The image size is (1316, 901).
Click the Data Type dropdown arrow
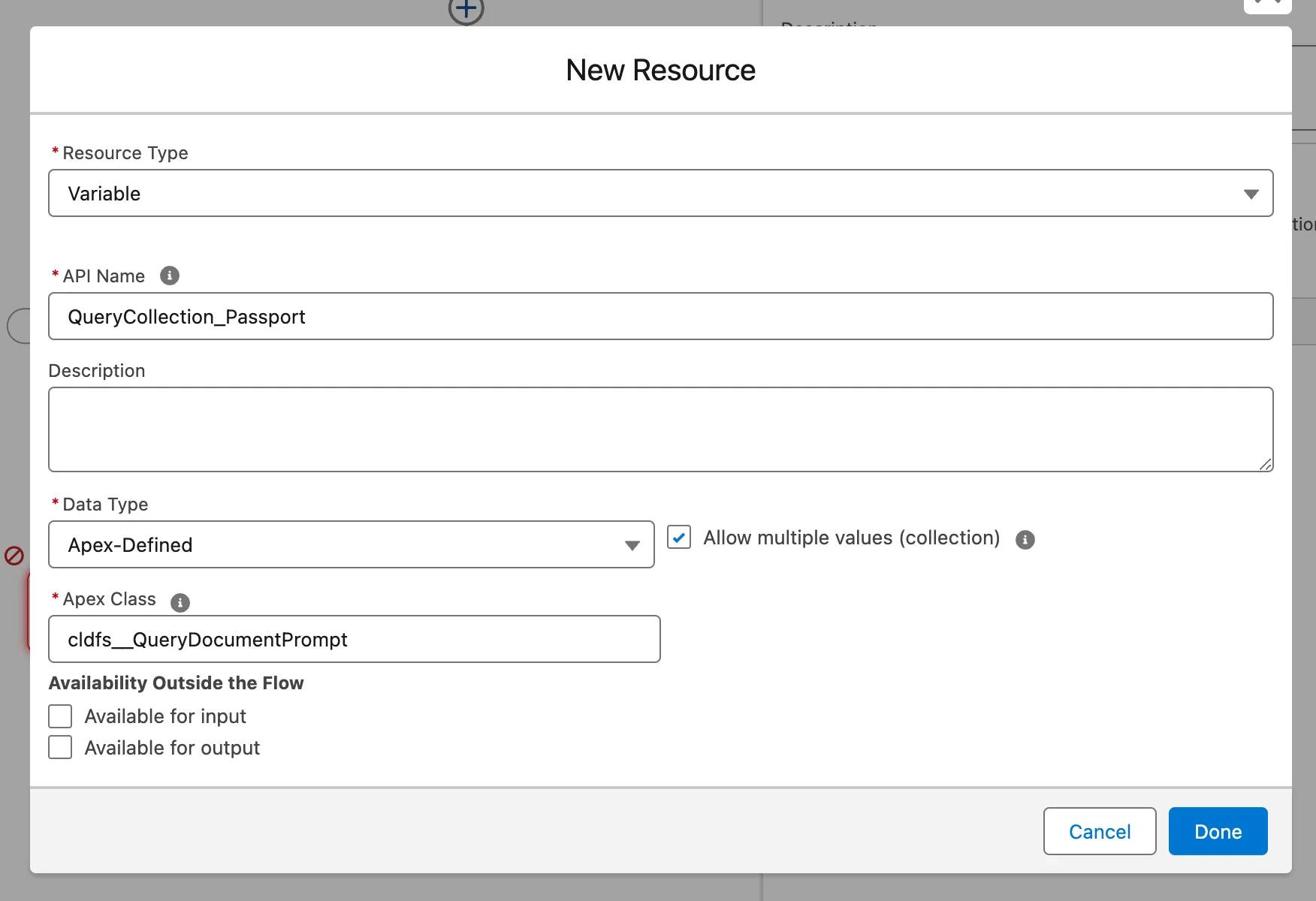click(632, 545)
